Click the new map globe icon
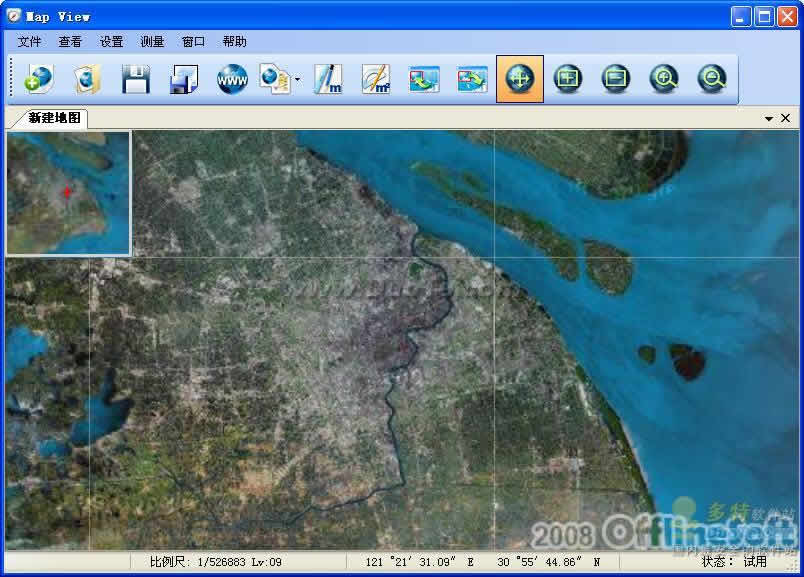The width and height of the screenshot is (804, 577). (x=39, y=79)
